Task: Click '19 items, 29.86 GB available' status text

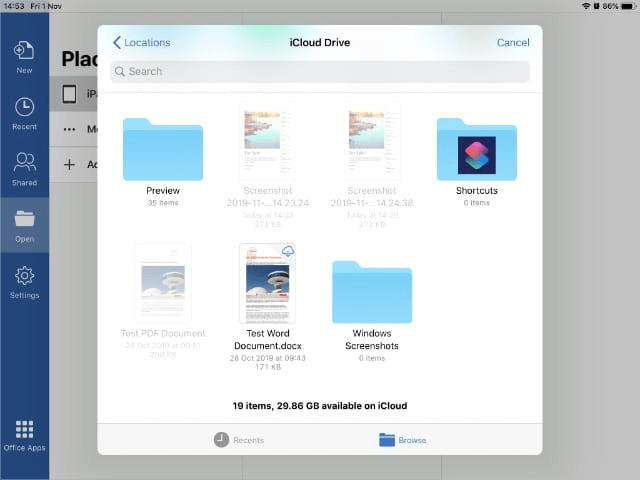Action: click(x=320, y=406)
